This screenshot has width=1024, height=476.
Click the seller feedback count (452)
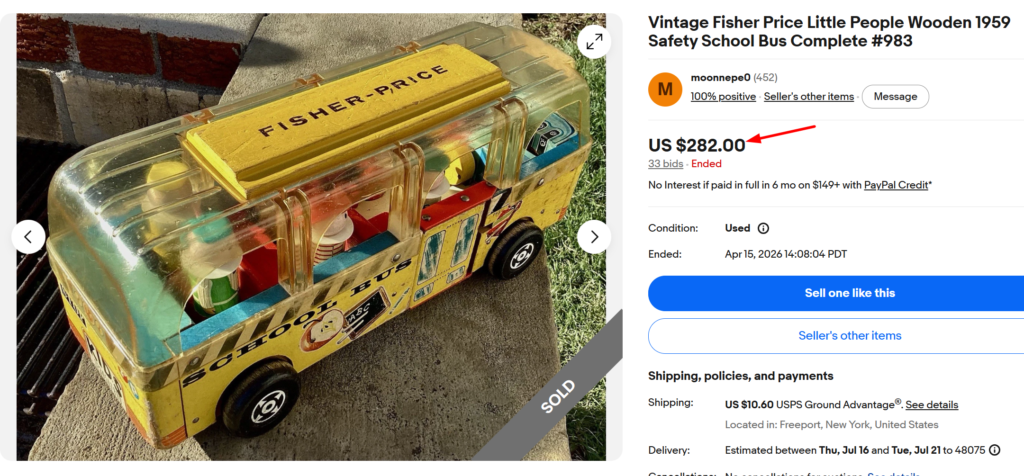(765, 78)
